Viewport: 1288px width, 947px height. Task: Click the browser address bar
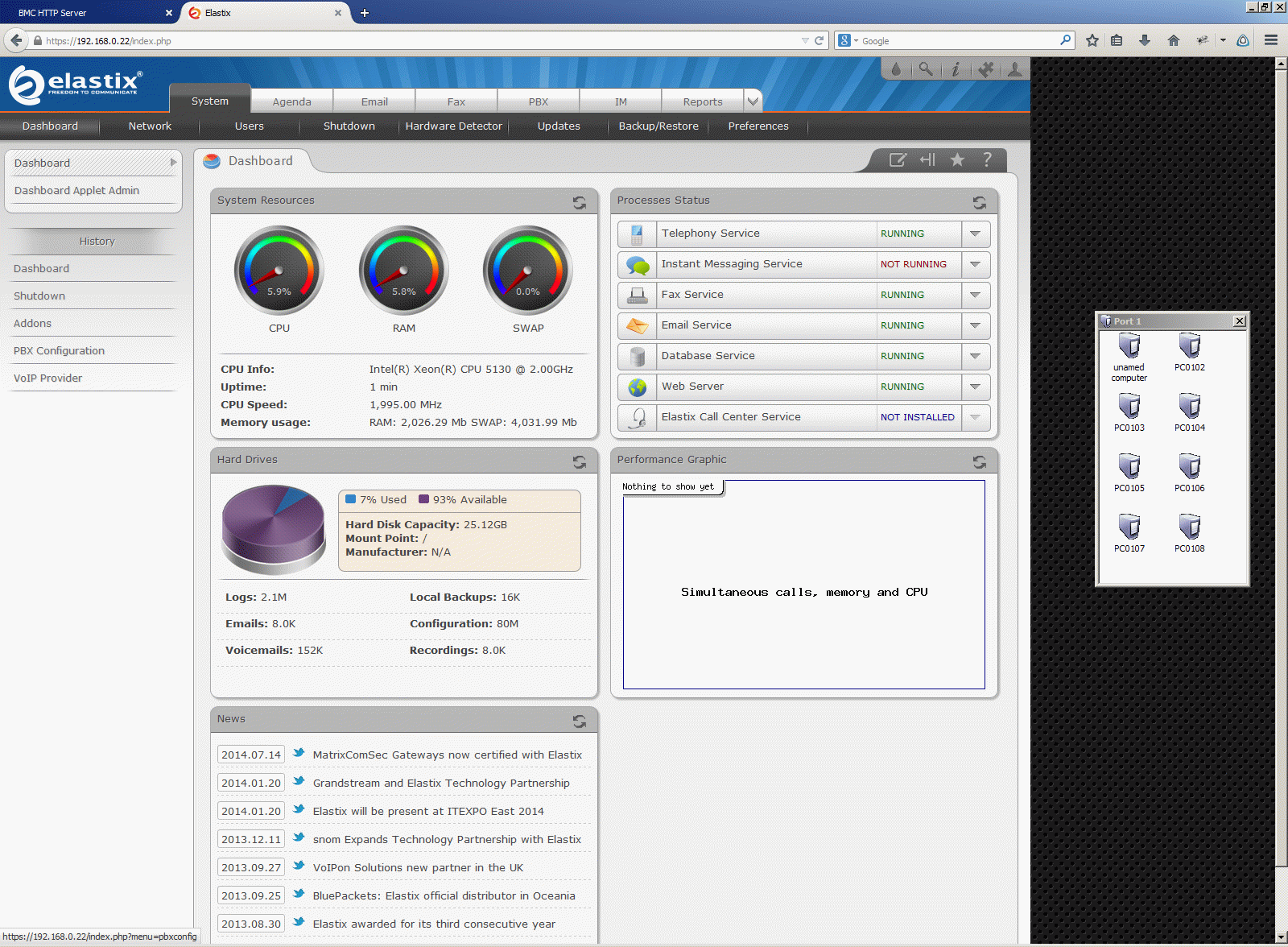coord(419,41)
